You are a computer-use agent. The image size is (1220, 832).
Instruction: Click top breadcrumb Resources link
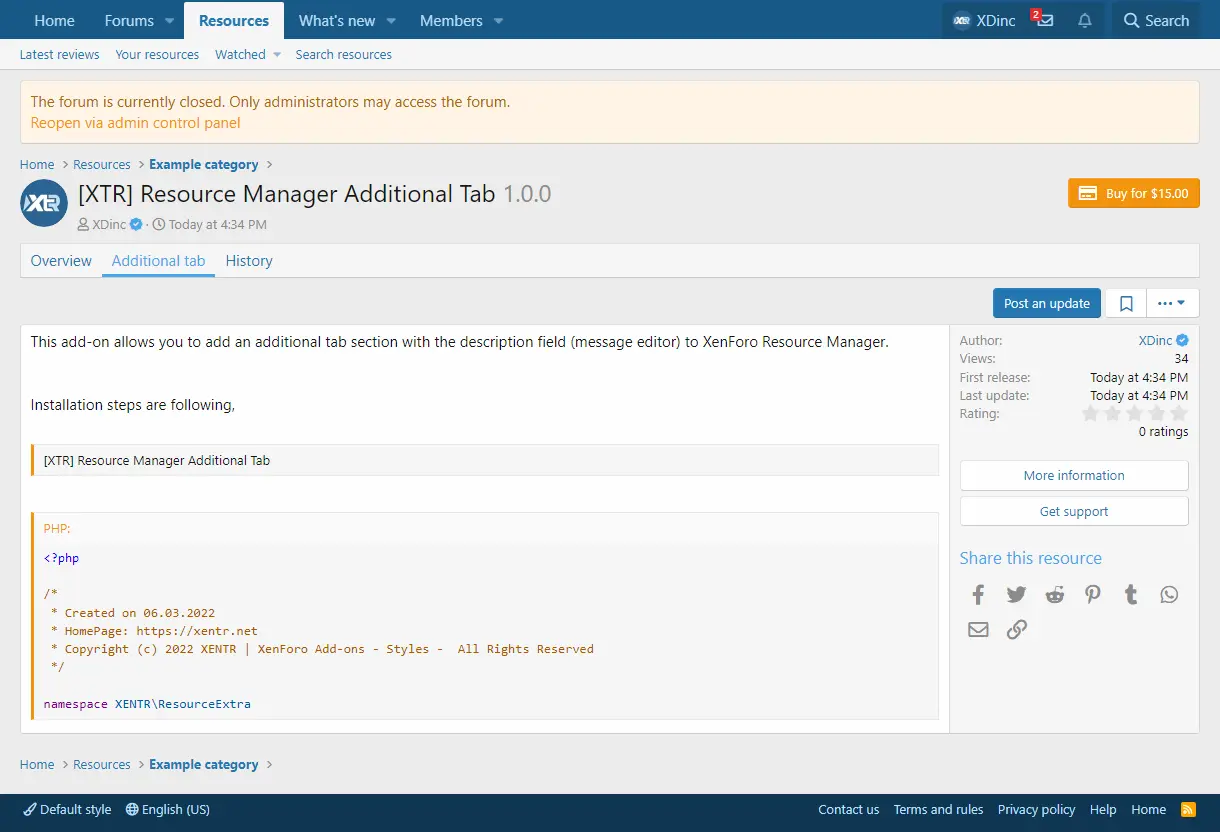pos(102,165)
